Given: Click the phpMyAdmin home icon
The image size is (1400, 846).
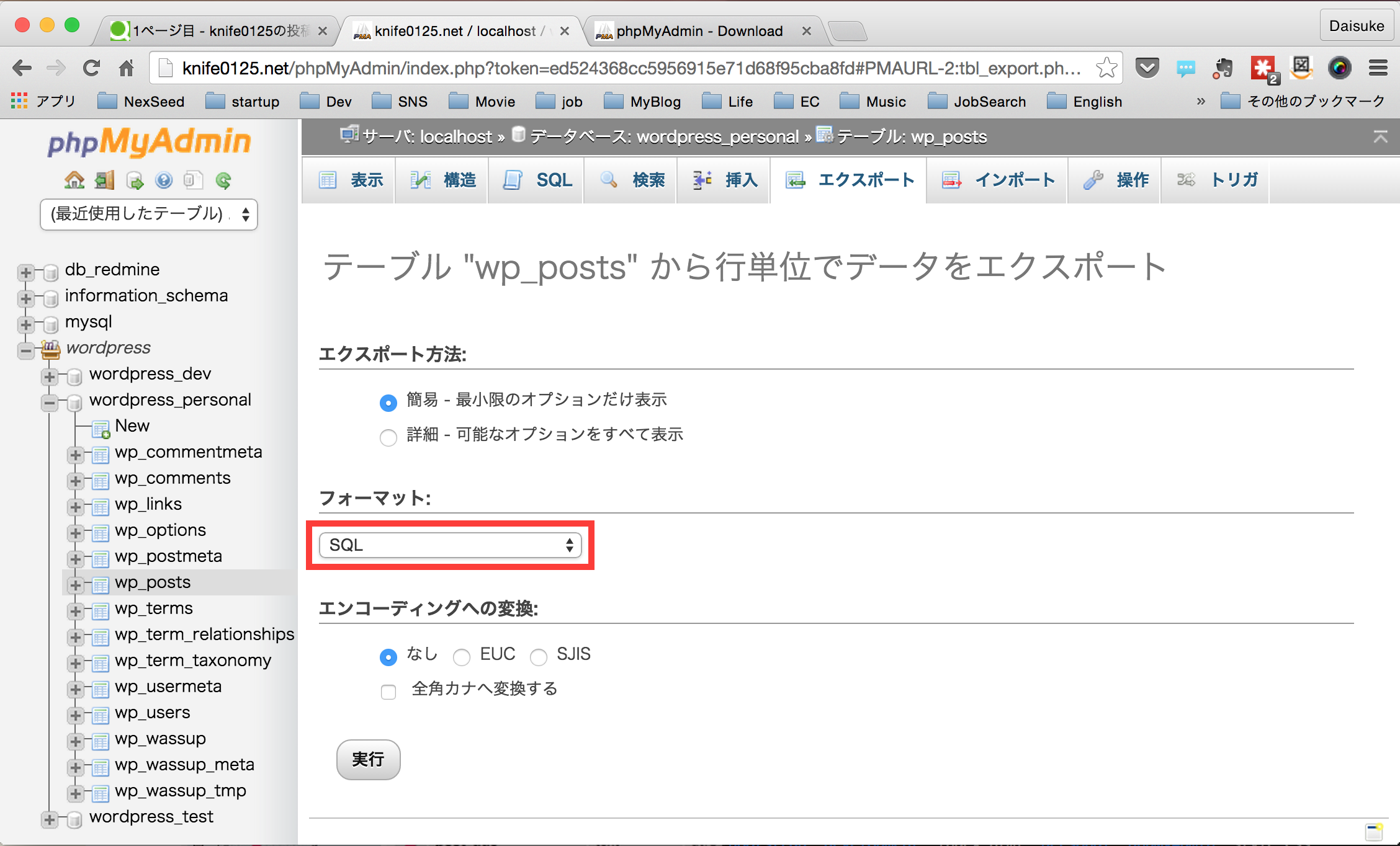Looking at the screenshot, I should click(x=74, y=180).
